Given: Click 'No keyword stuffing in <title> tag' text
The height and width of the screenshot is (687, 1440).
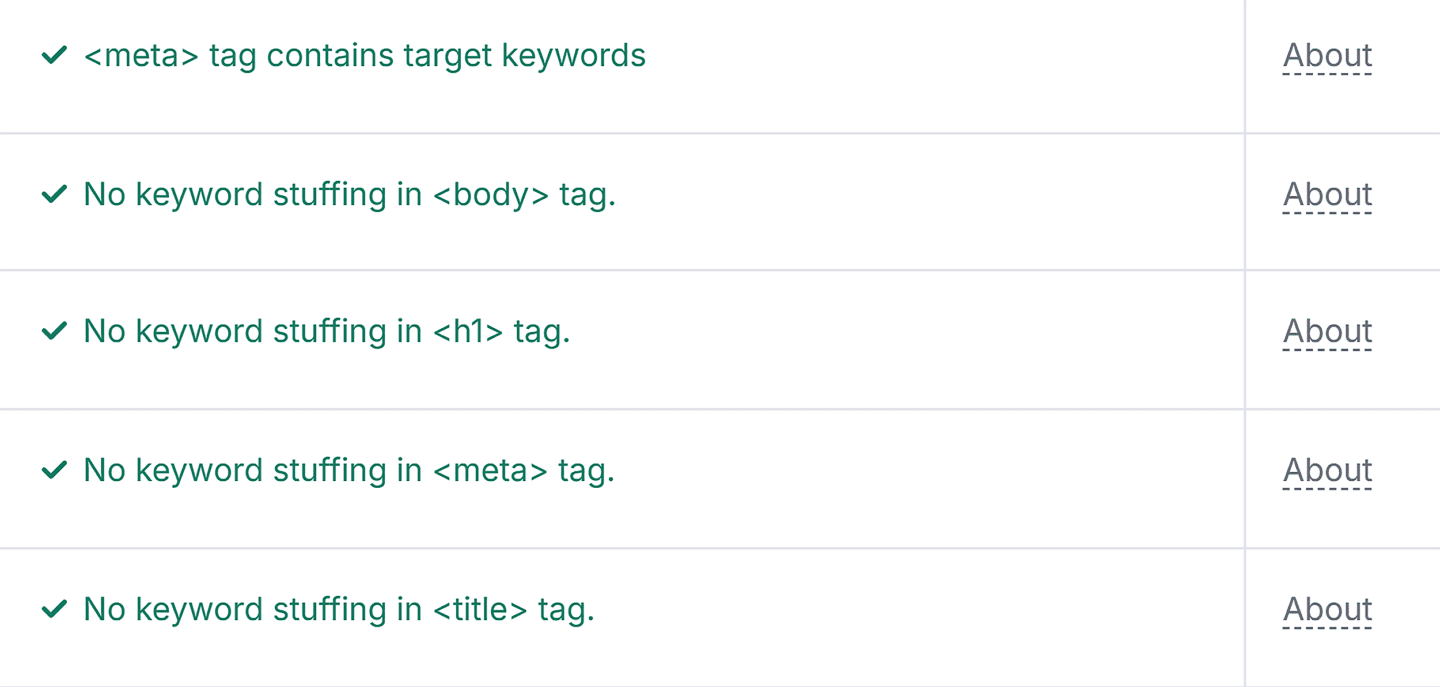Looking at the screenshot, I should click(x=338, y=609).
